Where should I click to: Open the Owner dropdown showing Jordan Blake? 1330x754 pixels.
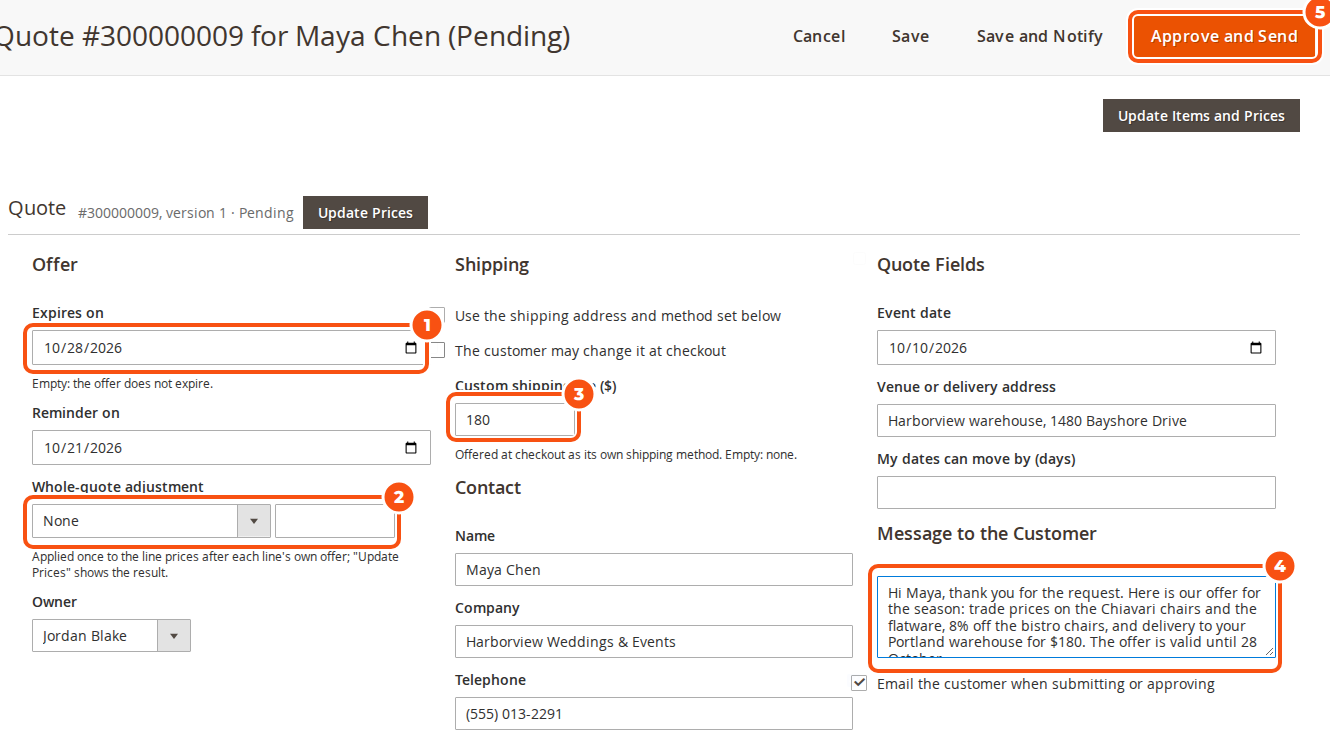[x=111, y=636]
